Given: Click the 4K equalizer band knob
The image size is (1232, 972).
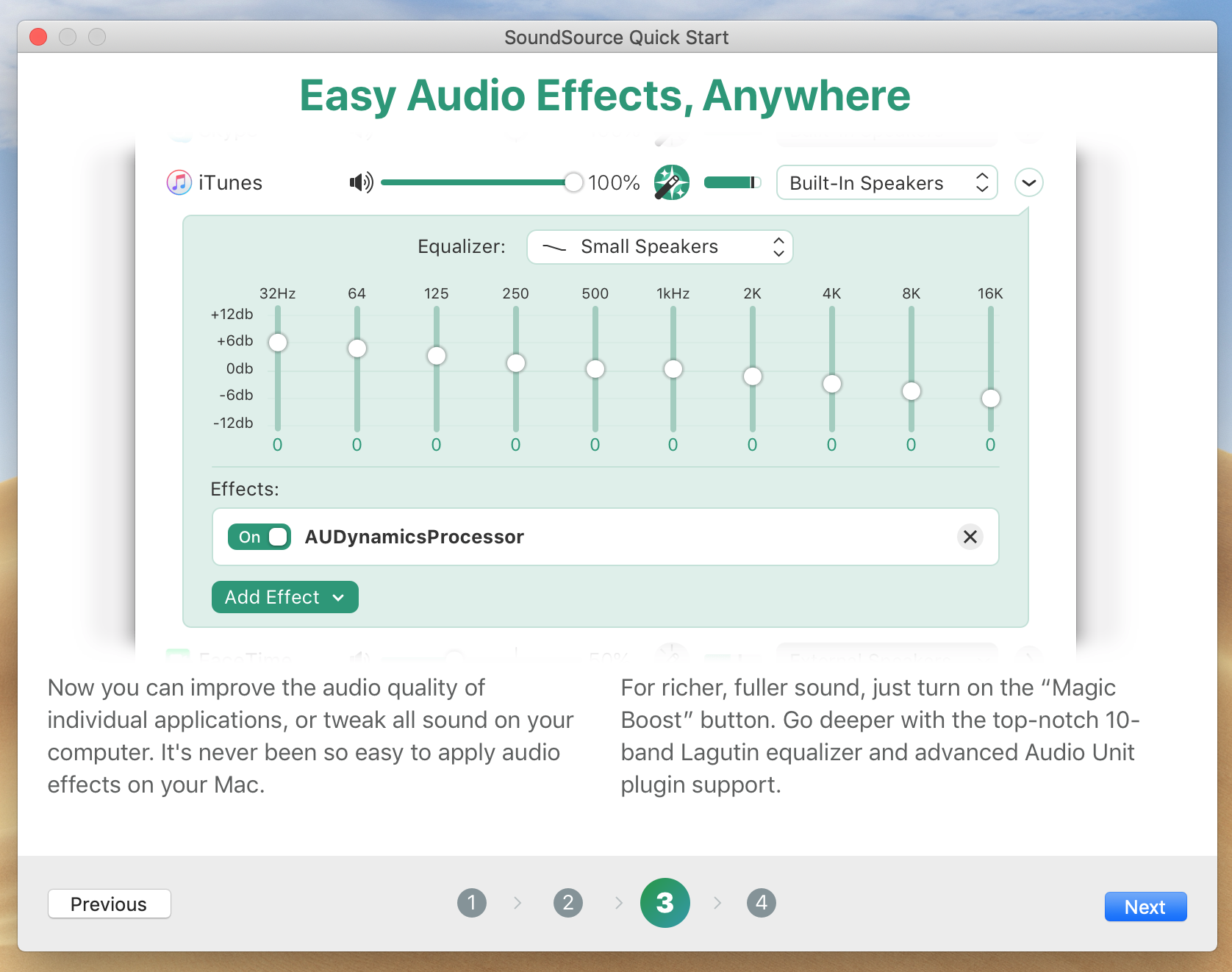Looking at the screenshot, I should (832, 383).
